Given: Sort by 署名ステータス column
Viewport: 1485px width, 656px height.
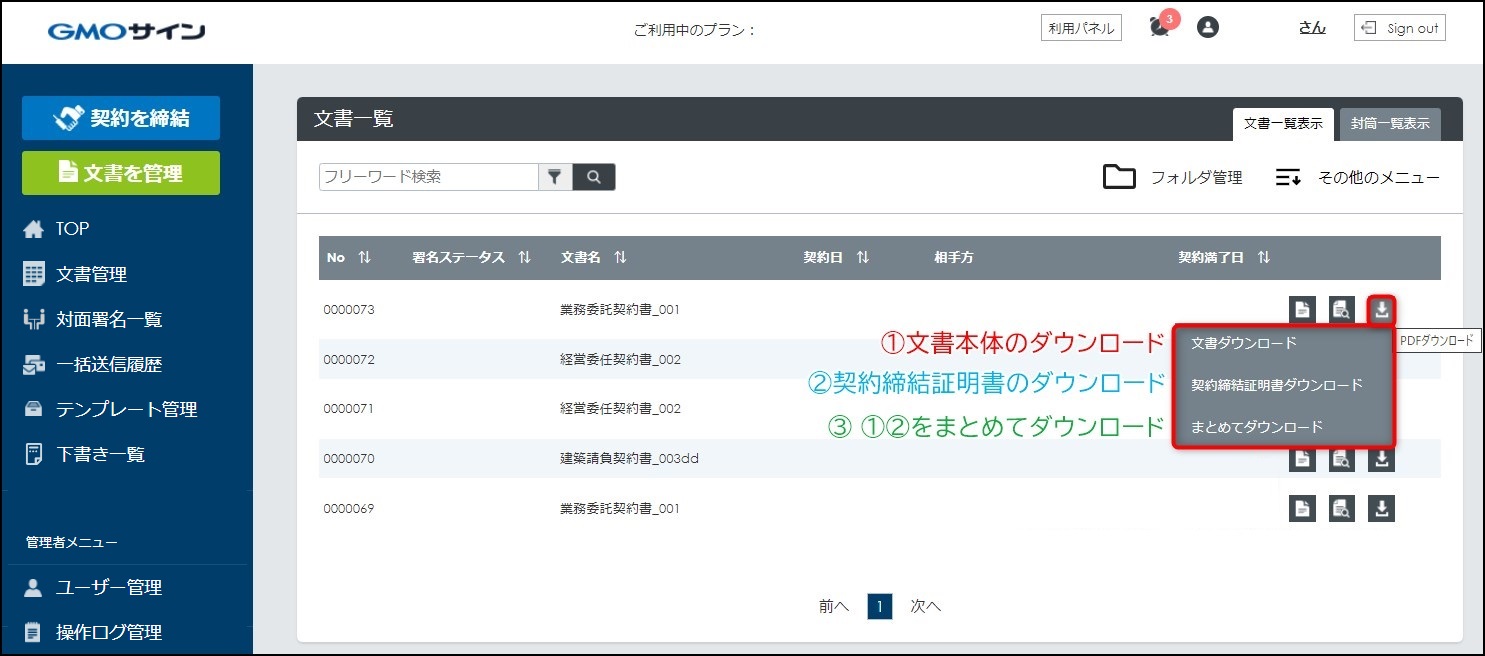Looking at the screenshot, I should tap(524, 258).
